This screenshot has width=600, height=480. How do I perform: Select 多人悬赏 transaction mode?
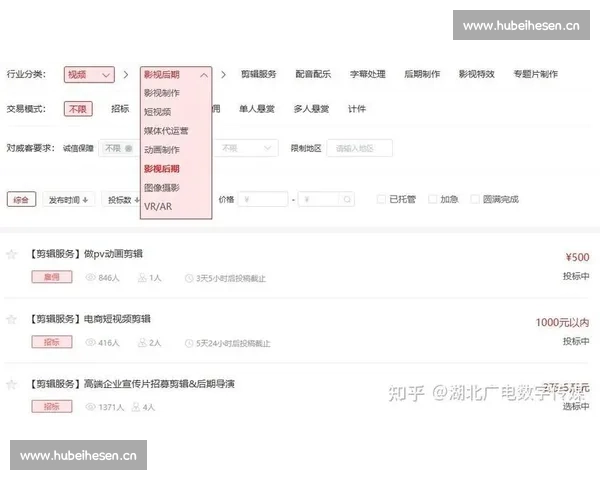(311, 109)
